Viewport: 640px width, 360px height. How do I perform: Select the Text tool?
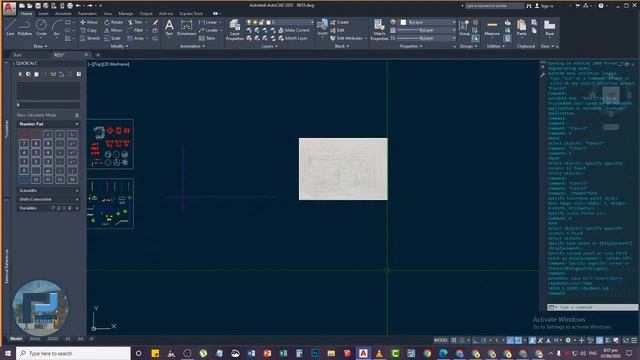pyautogui.click(x=169, y=28)
